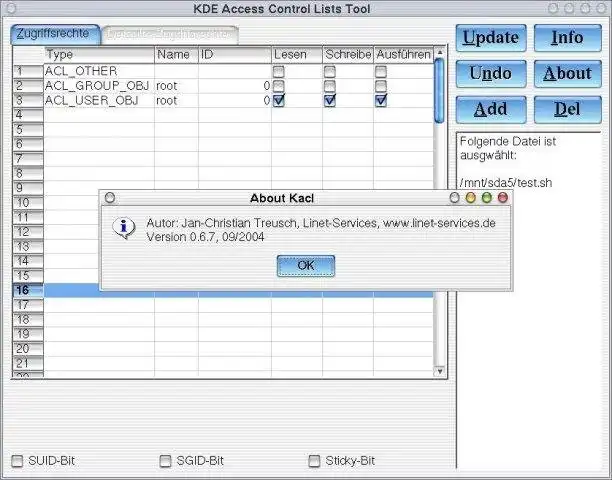Click left menu circle on main window titlebar
This screenshot has height=480, width=612.
(x=11, y=8)
